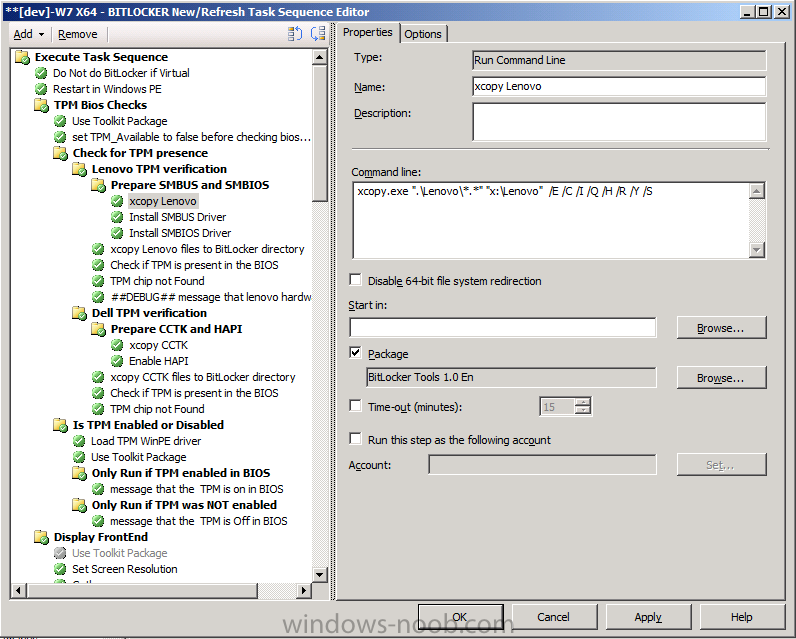Click the expand all groups toolbar icon
This screenshot has width=796, height=639.
point(295,33)
